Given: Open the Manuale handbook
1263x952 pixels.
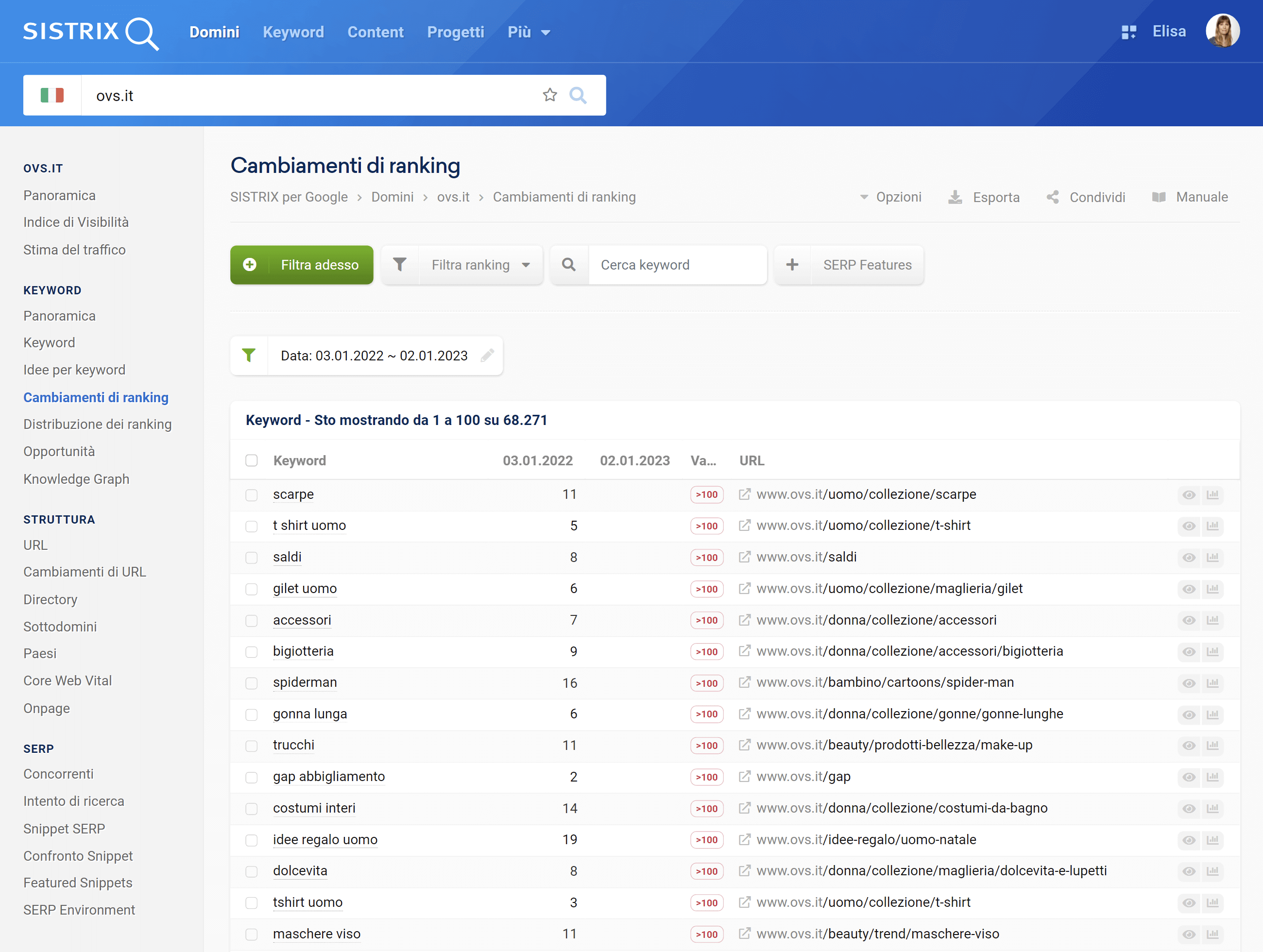Looking at the screenshot, I should [1190, 197].
